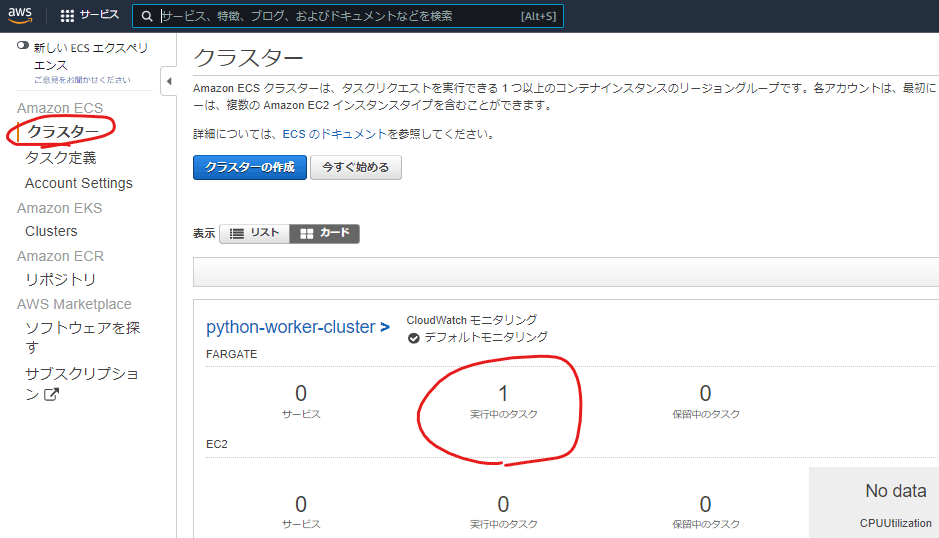Click the サブスクリプション external-link icon
Image resolution: width=939 pixels, height=538 pixels.
click(x=52, y=394)
